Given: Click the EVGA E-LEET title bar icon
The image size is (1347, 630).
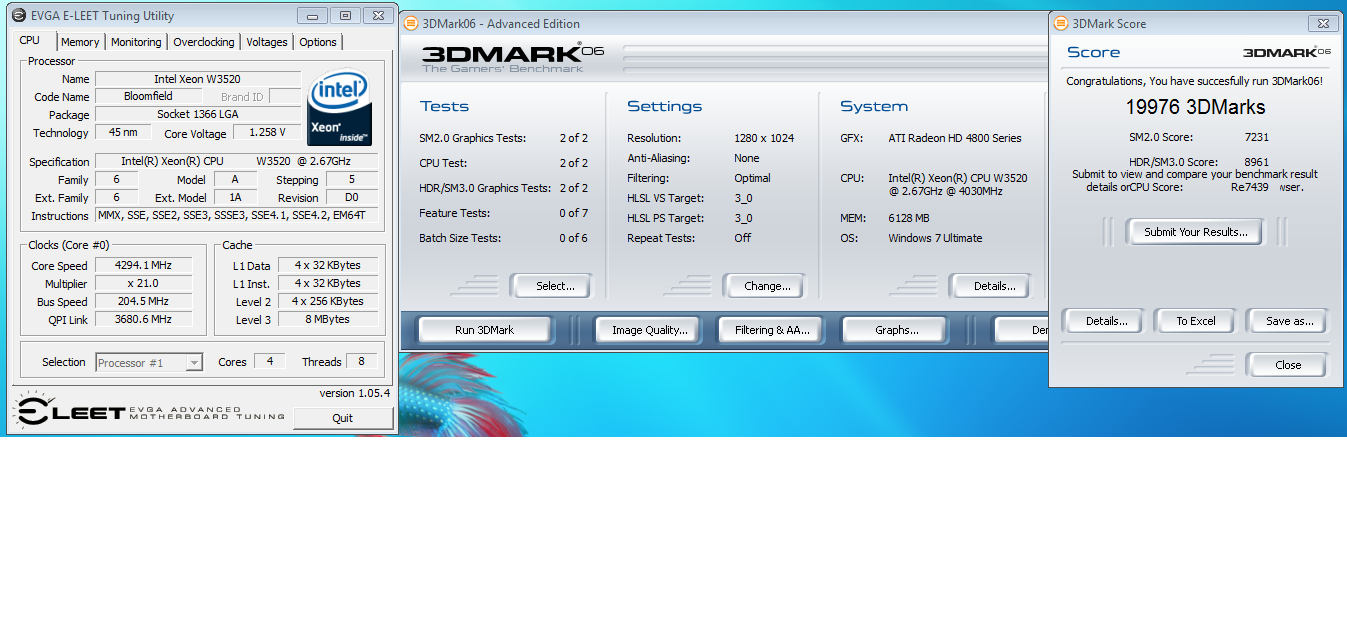Looking at the screenshot, I should click(x=19, y=16).
